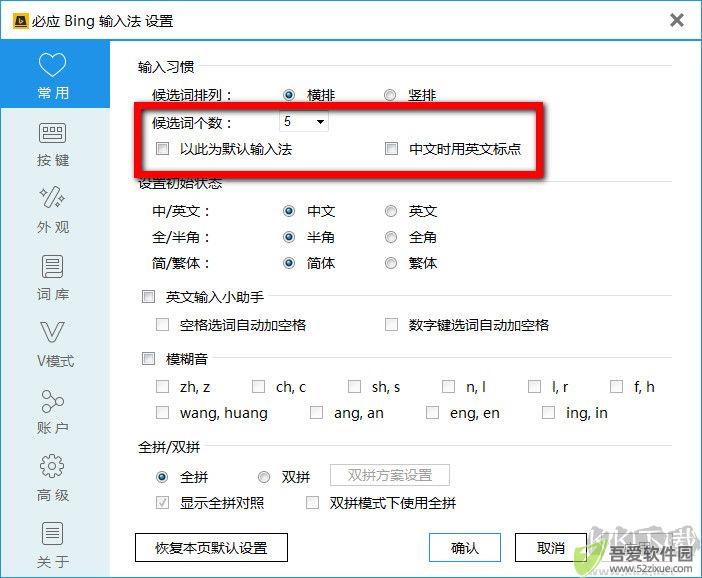Check the sh, s fuzzy option
702x578 pixels.
354,386
